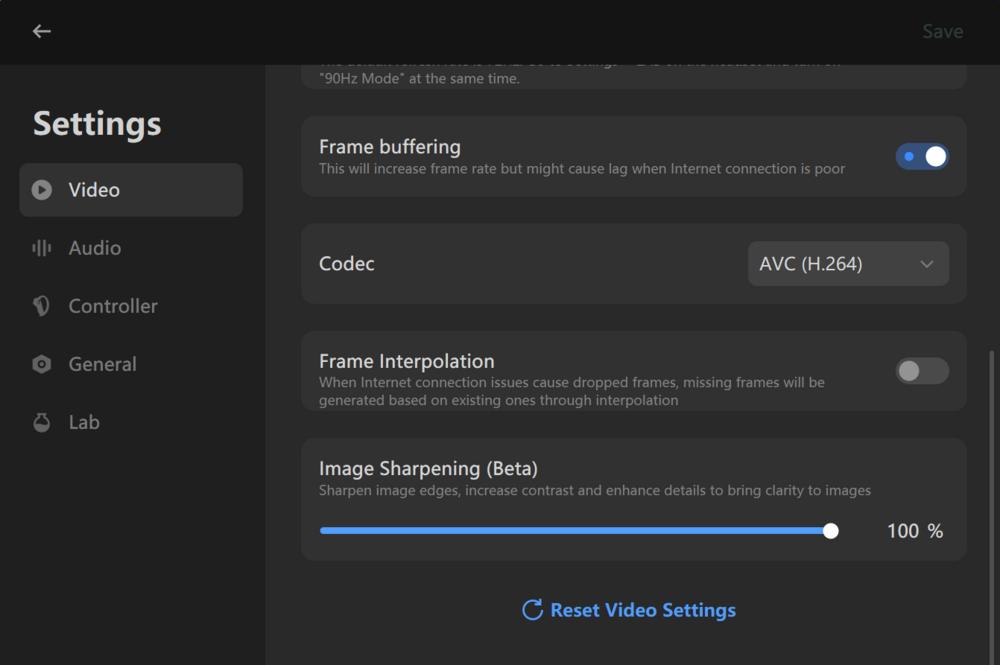Screen dimensions: 1000x665
Task: Enable the Frame Interpolation toggle
Action: pyautogui.click(x=922, y=371)
